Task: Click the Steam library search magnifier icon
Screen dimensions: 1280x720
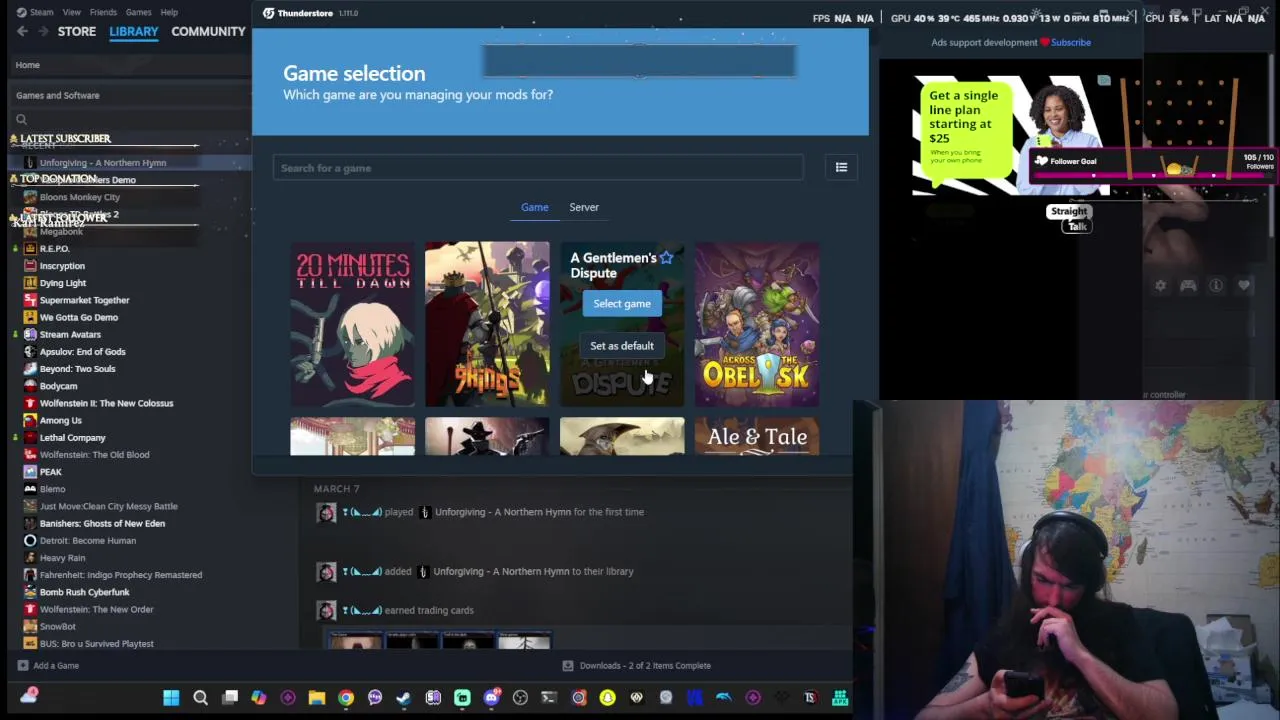Action: 21,120
